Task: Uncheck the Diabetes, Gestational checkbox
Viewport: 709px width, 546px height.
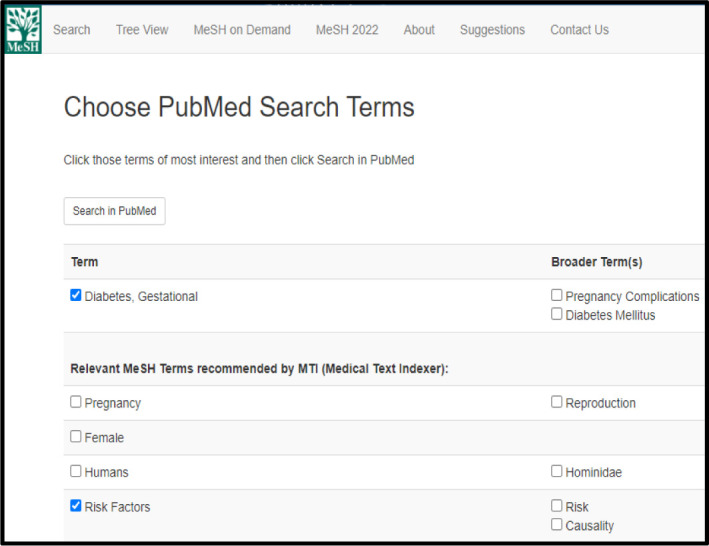Action: click(76, 295)
